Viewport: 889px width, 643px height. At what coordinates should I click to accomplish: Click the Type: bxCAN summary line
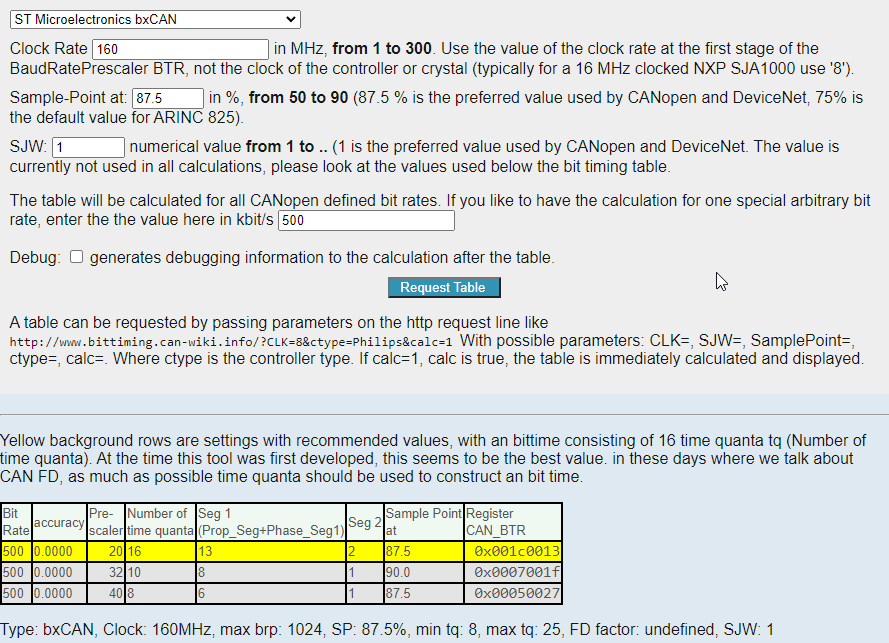click(387, 629)
